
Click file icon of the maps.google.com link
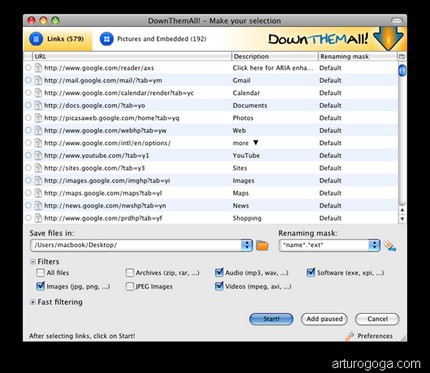click(39, 193)
